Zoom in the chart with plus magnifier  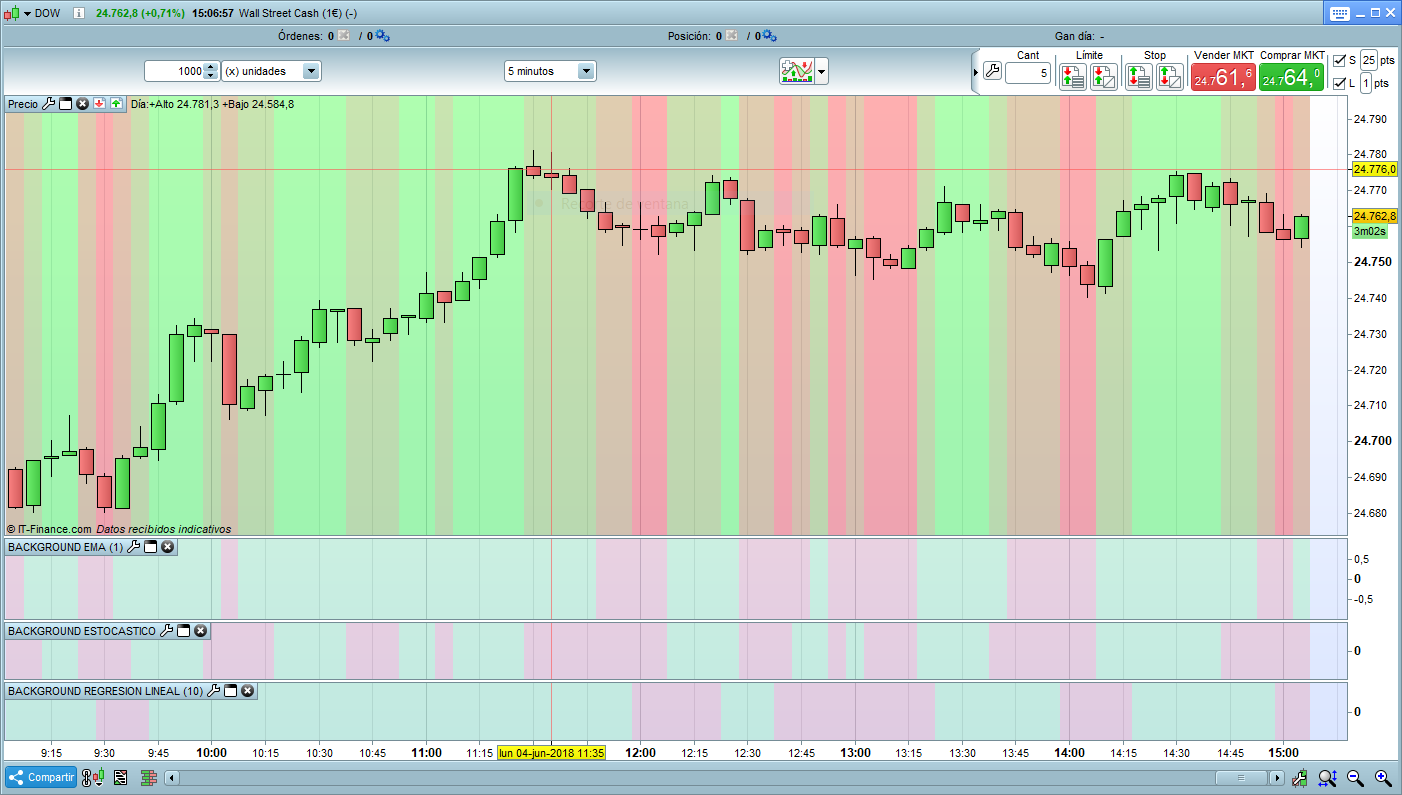(1383, 777)
